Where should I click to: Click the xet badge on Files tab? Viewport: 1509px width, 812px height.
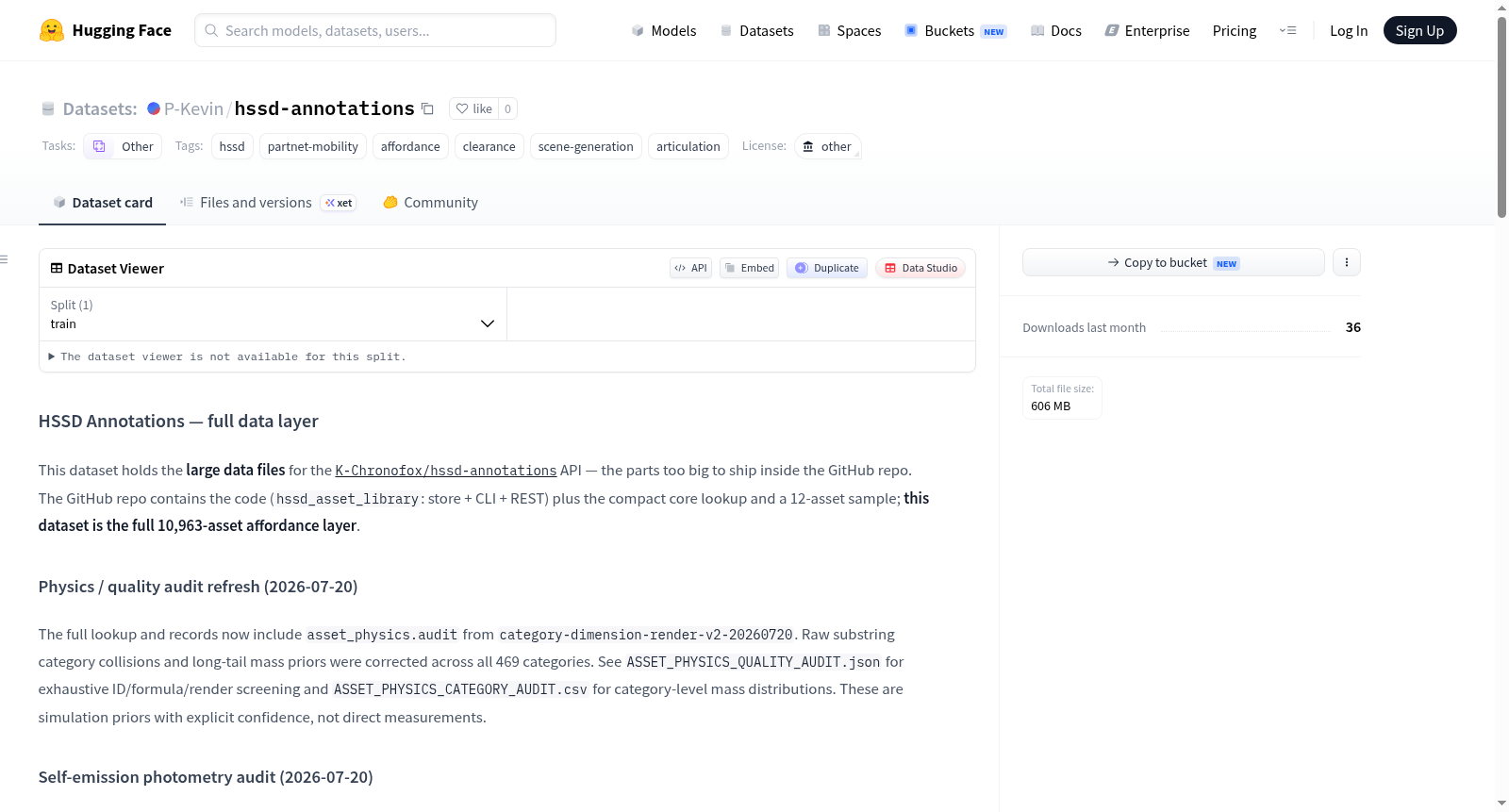339,203
